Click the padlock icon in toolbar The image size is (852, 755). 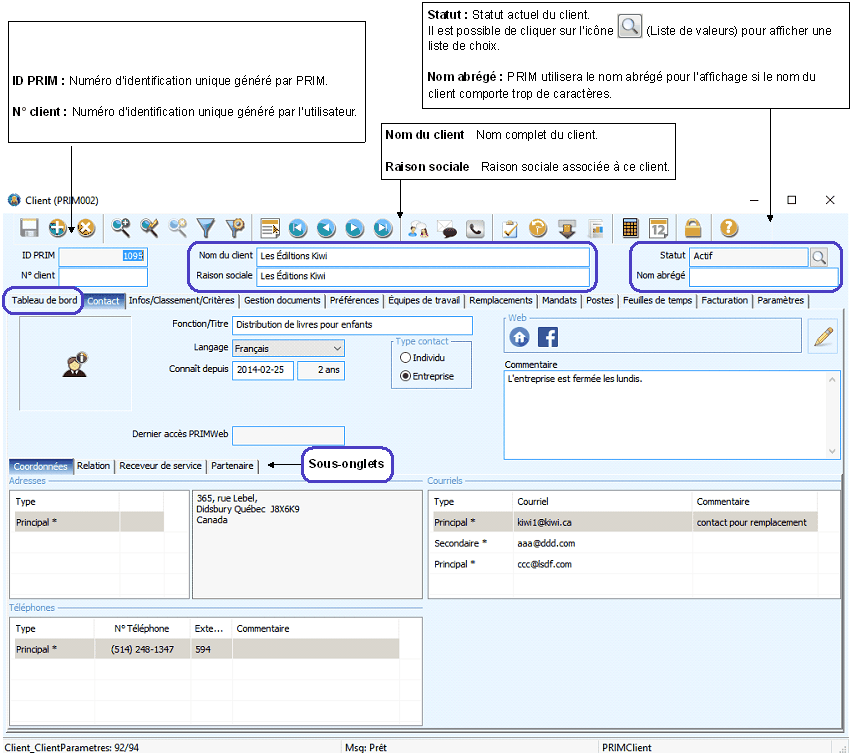click(x=692, y=228)
